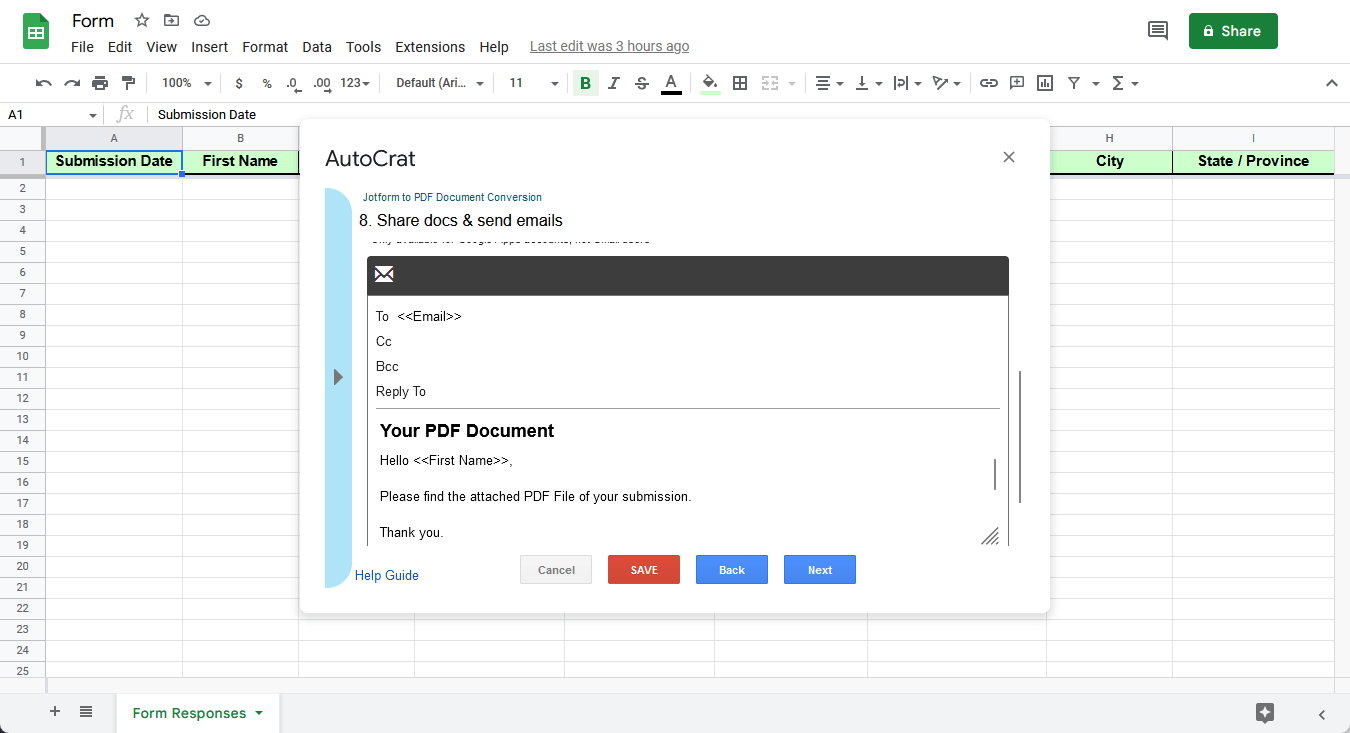
Task: Click the undo icon
Action: pos(43,83)
